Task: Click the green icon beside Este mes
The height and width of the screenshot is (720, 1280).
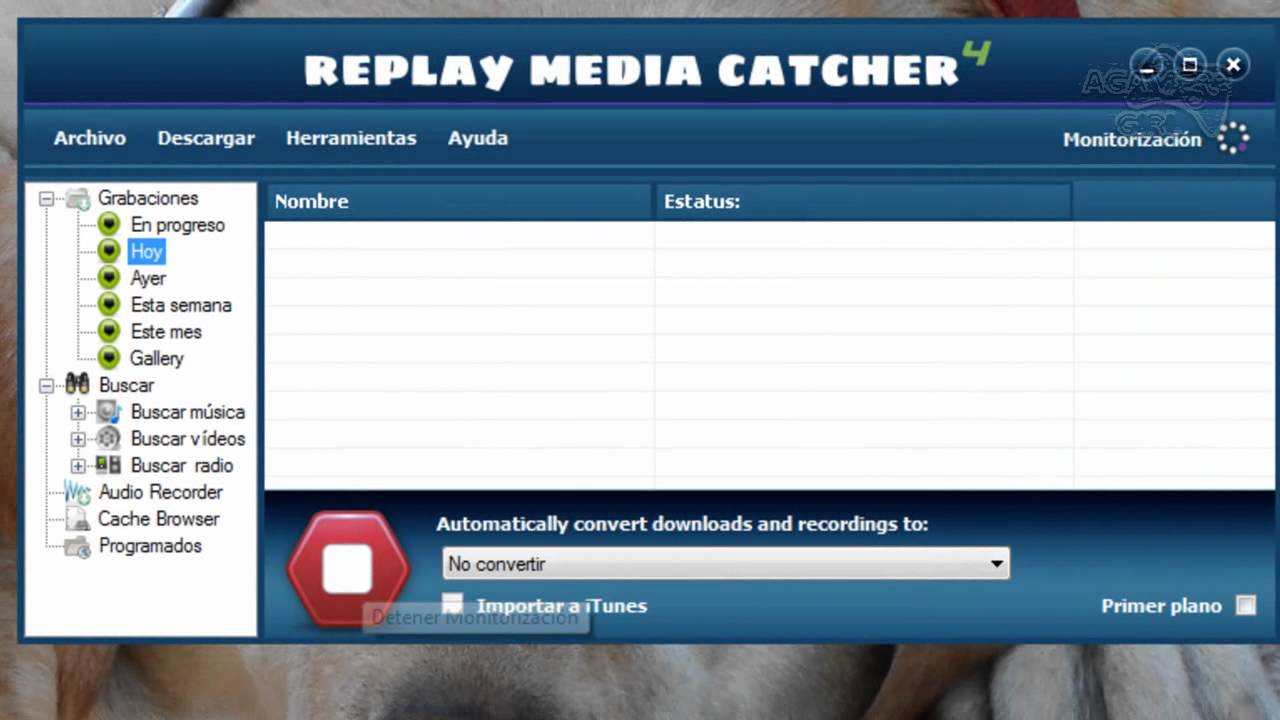Action: (109, 331)
